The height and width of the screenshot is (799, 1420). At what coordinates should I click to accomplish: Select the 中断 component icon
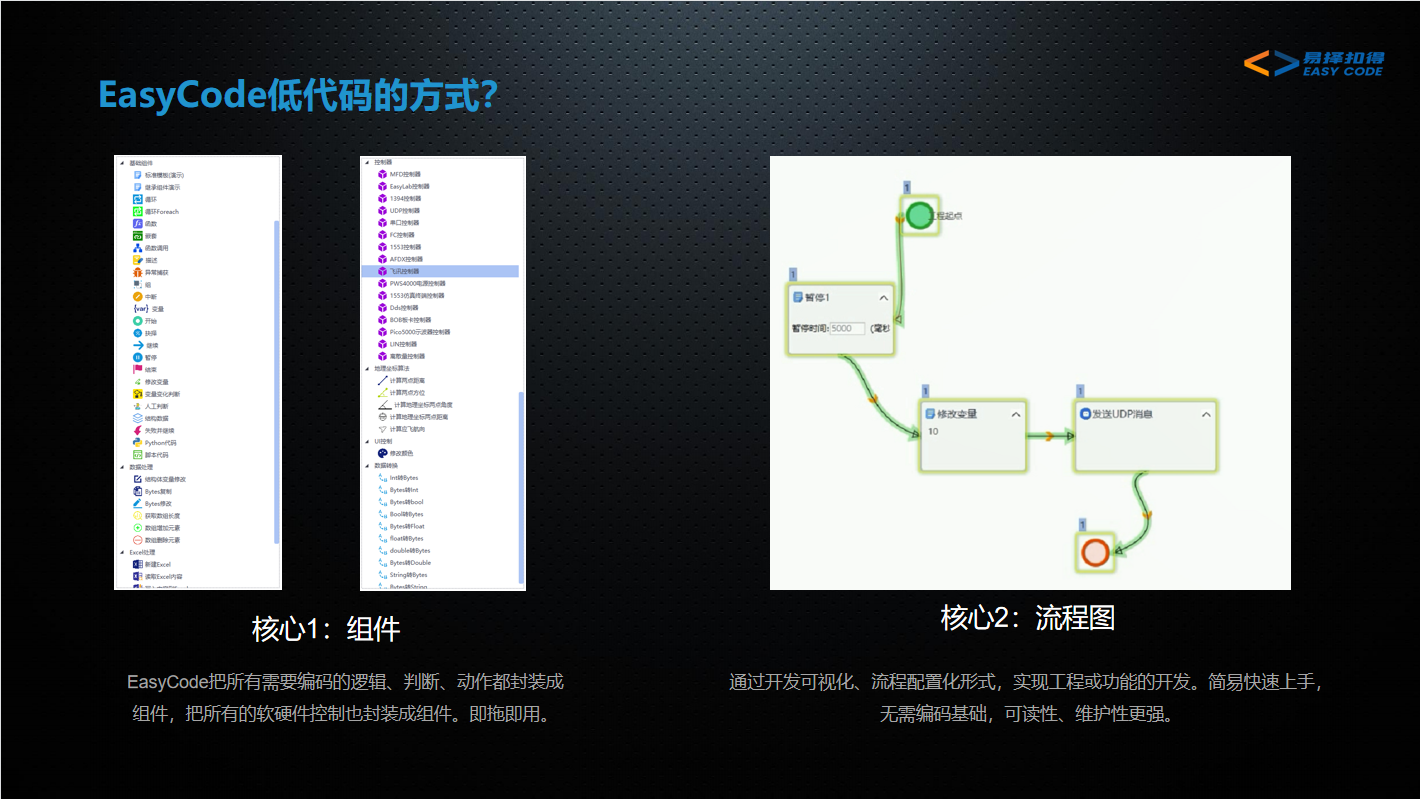[x=138, y=297]
